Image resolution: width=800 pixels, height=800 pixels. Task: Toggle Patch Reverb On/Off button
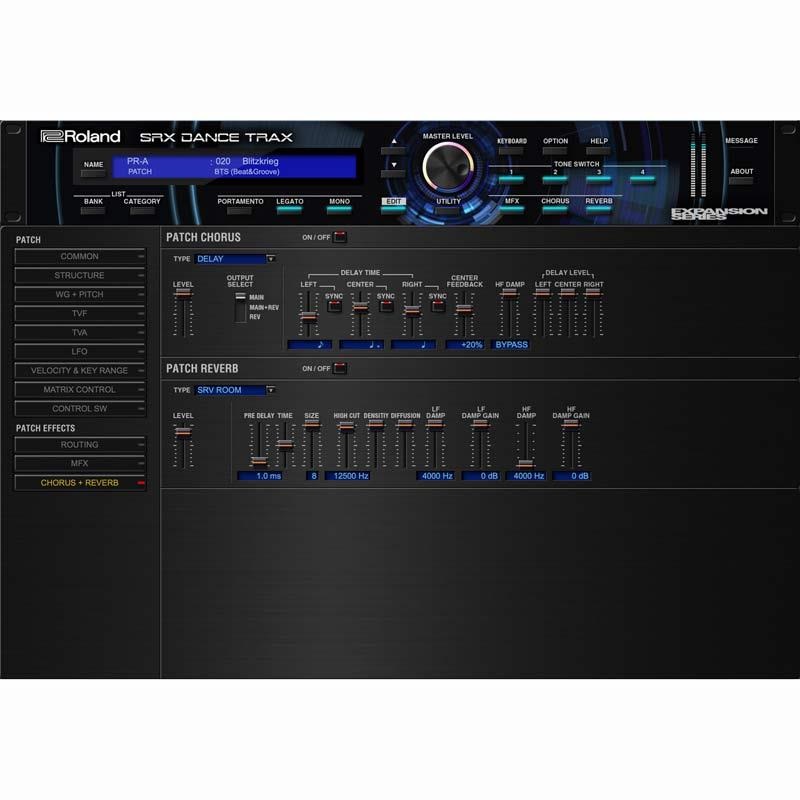point(340,368)
